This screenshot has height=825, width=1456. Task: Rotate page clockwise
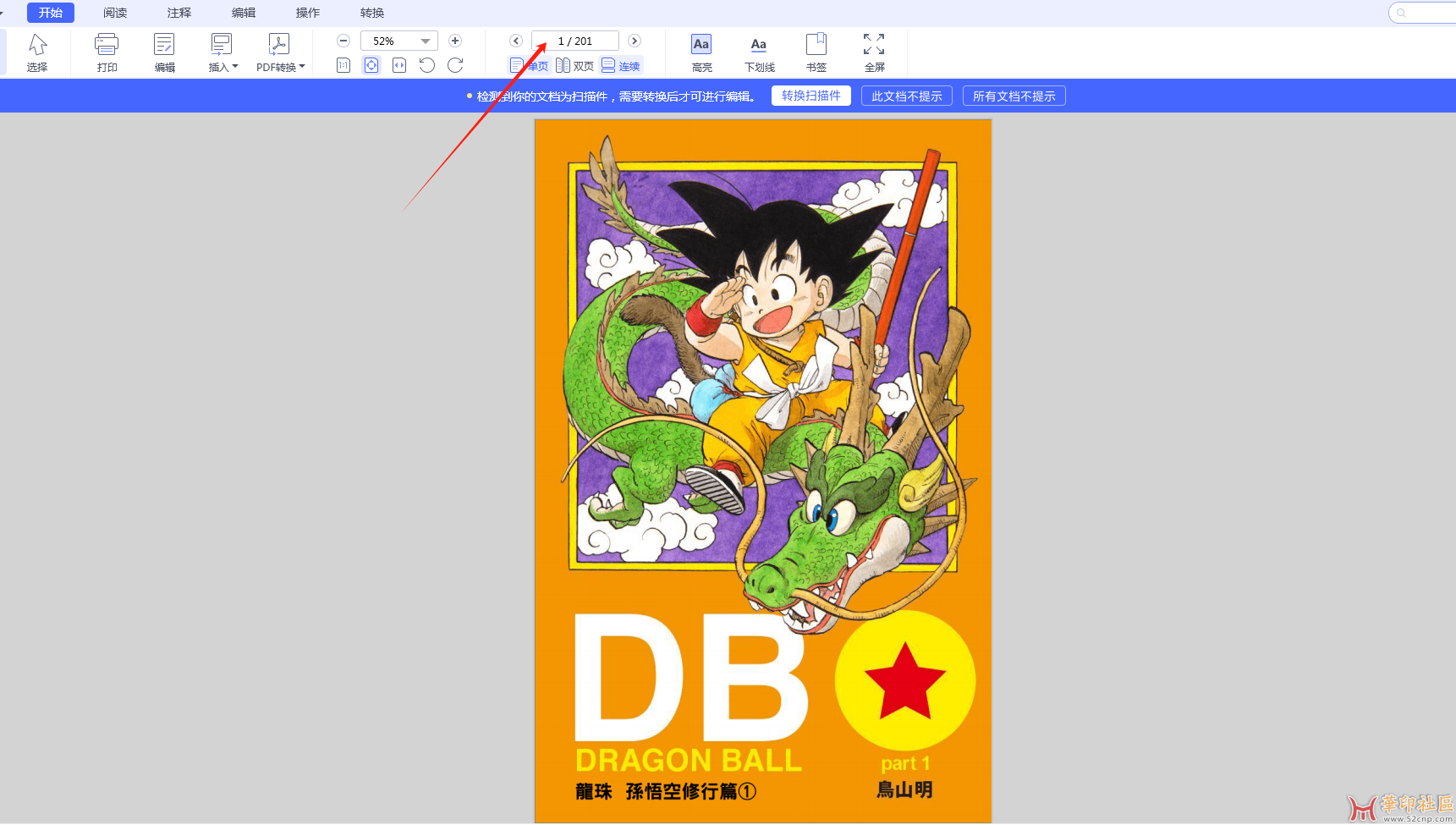tap(455, 65)
